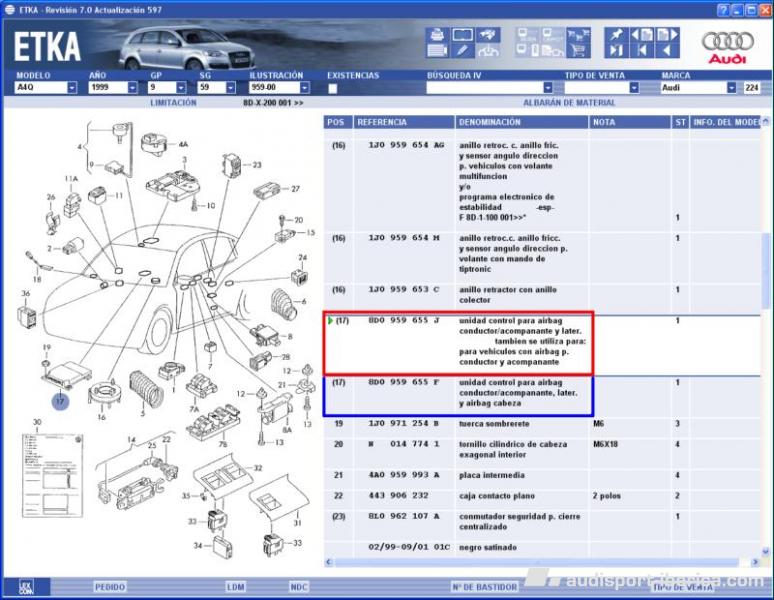This screenshot has width=774, height=600.
Task: Open the AÑO year dropdown
Action: 132,88
